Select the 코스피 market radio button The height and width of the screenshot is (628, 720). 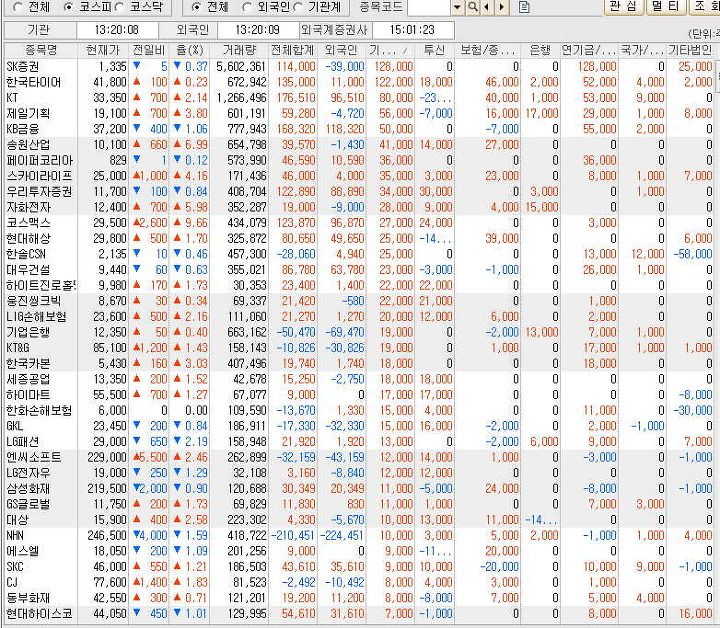(69, 7)
